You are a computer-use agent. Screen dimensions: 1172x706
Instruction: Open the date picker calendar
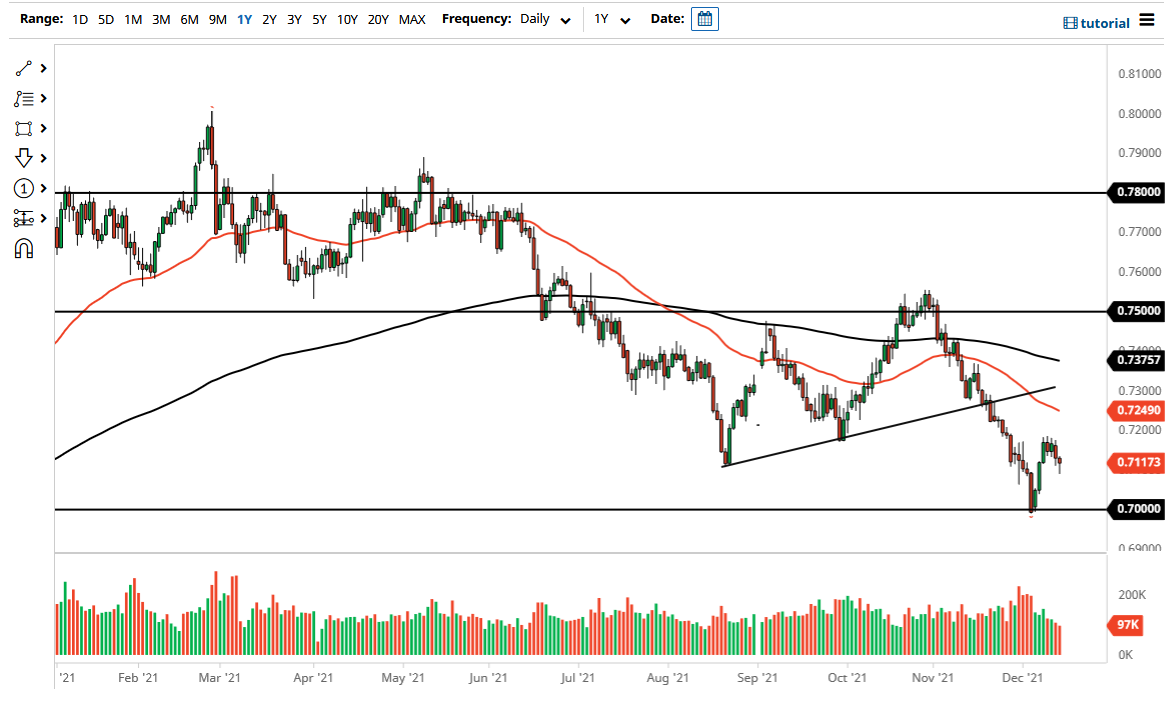pyautogui.click(x=705, y=18)
